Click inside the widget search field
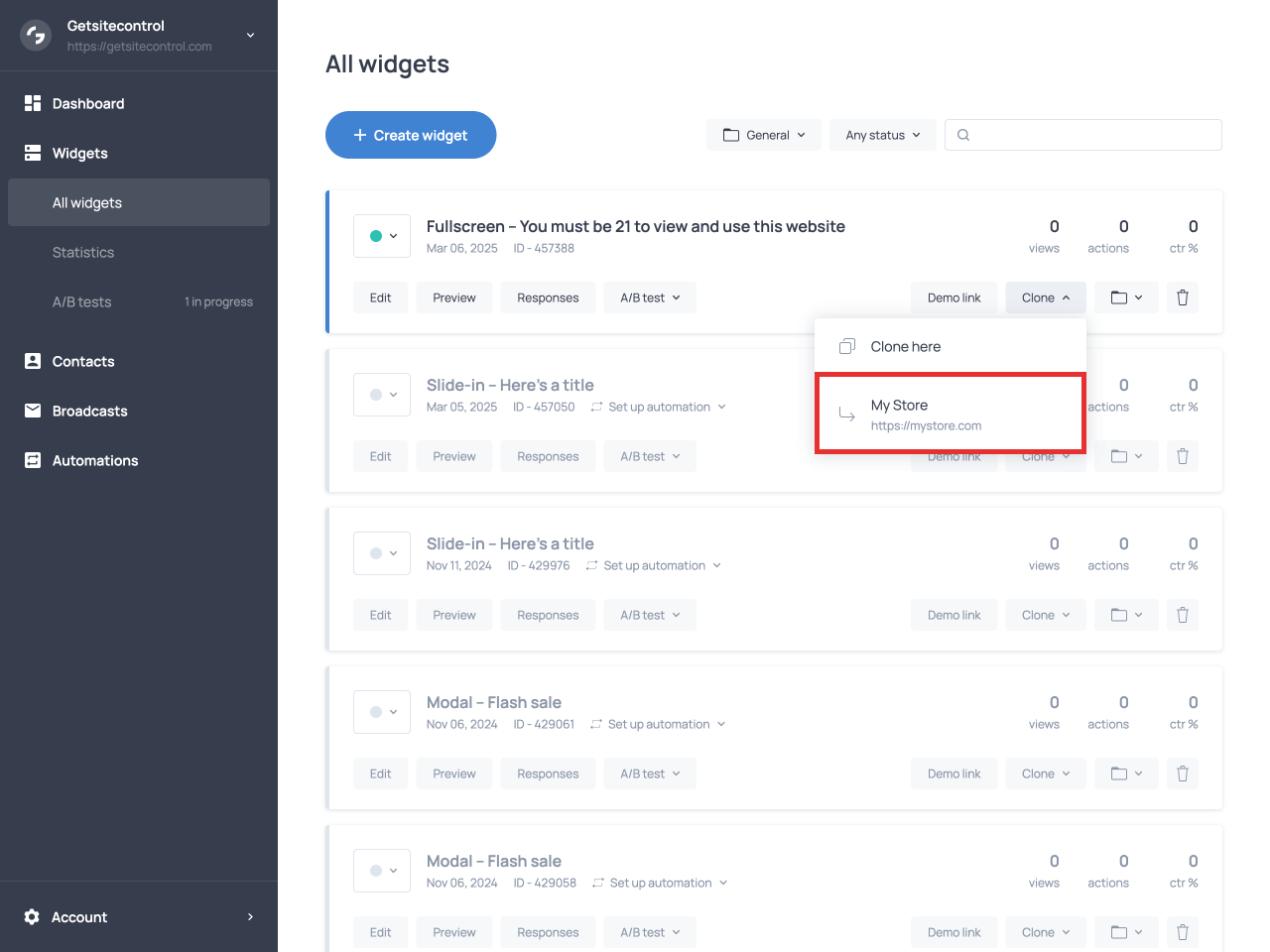 (1091, 135)
